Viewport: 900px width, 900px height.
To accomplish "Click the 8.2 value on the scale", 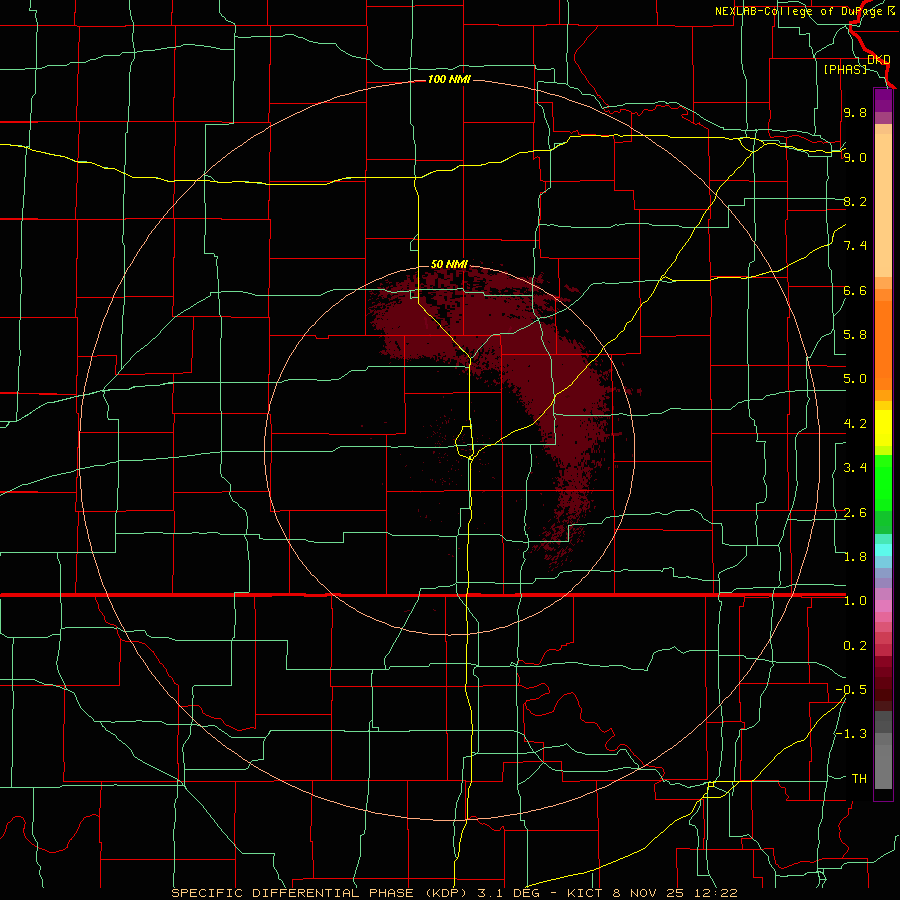I will [855, 201].
